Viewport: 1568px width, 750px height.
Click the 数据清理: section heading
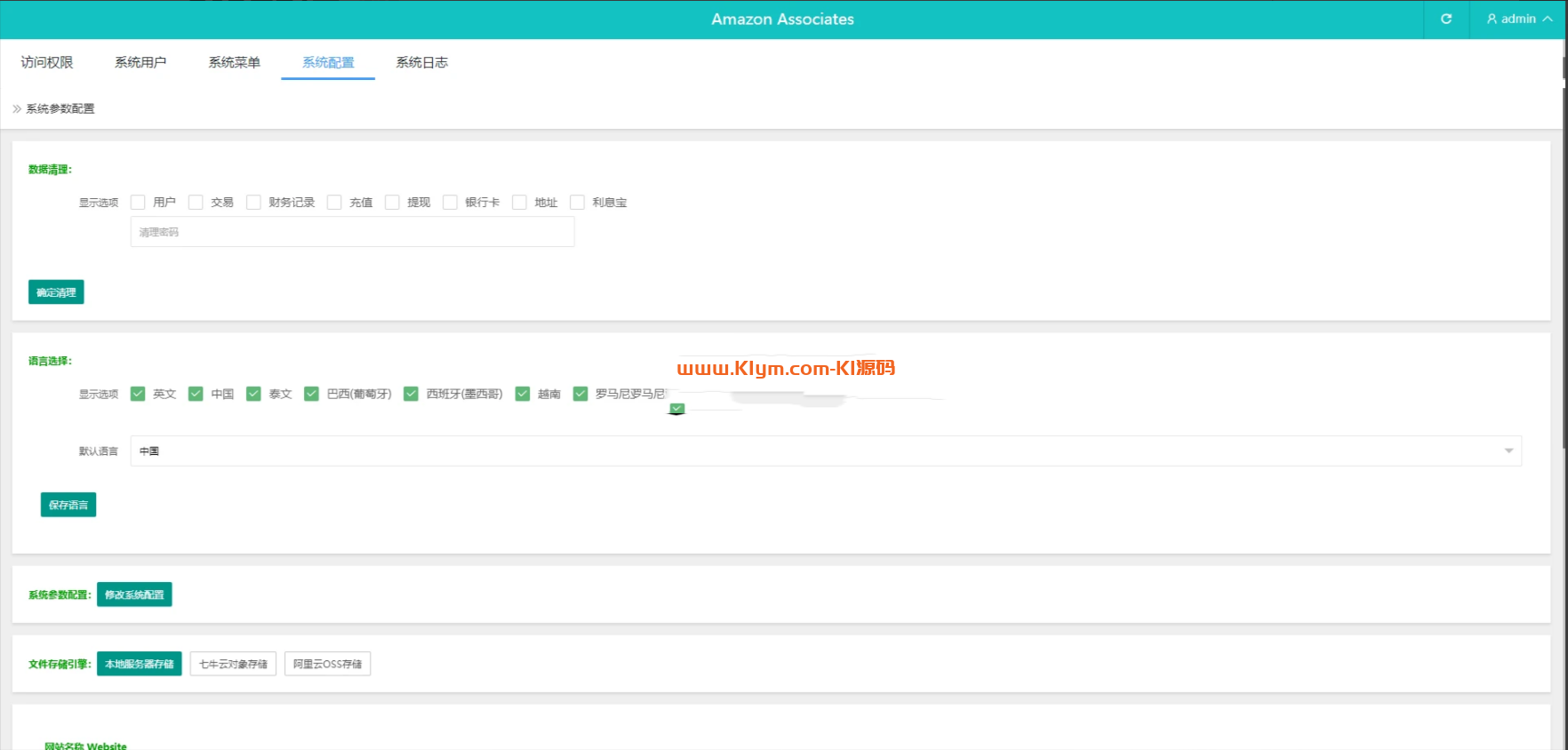coord(50,170)
